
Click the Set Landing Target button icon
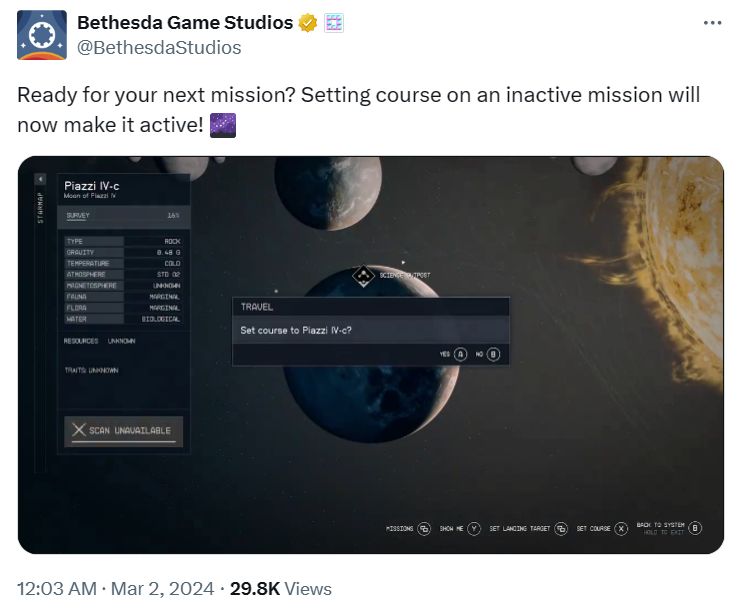(561, 528)
